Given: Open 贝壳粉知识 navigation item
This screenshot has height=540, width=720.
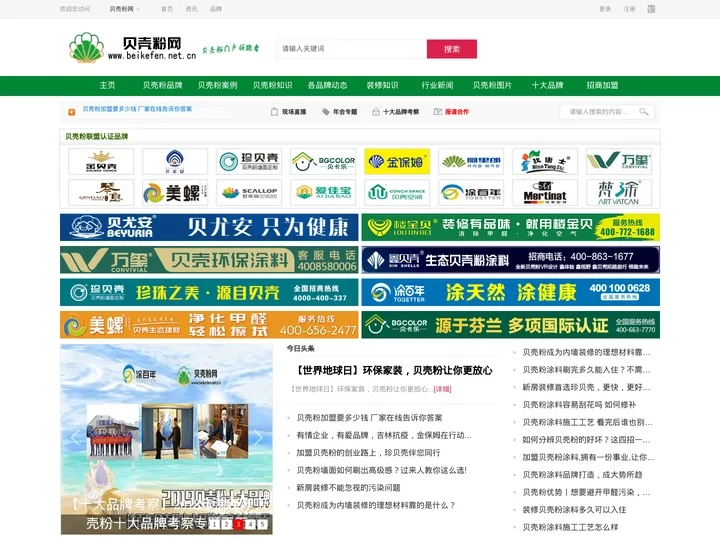Looking at the screenshot, I should pyautogui.click(x=272, y=85).
